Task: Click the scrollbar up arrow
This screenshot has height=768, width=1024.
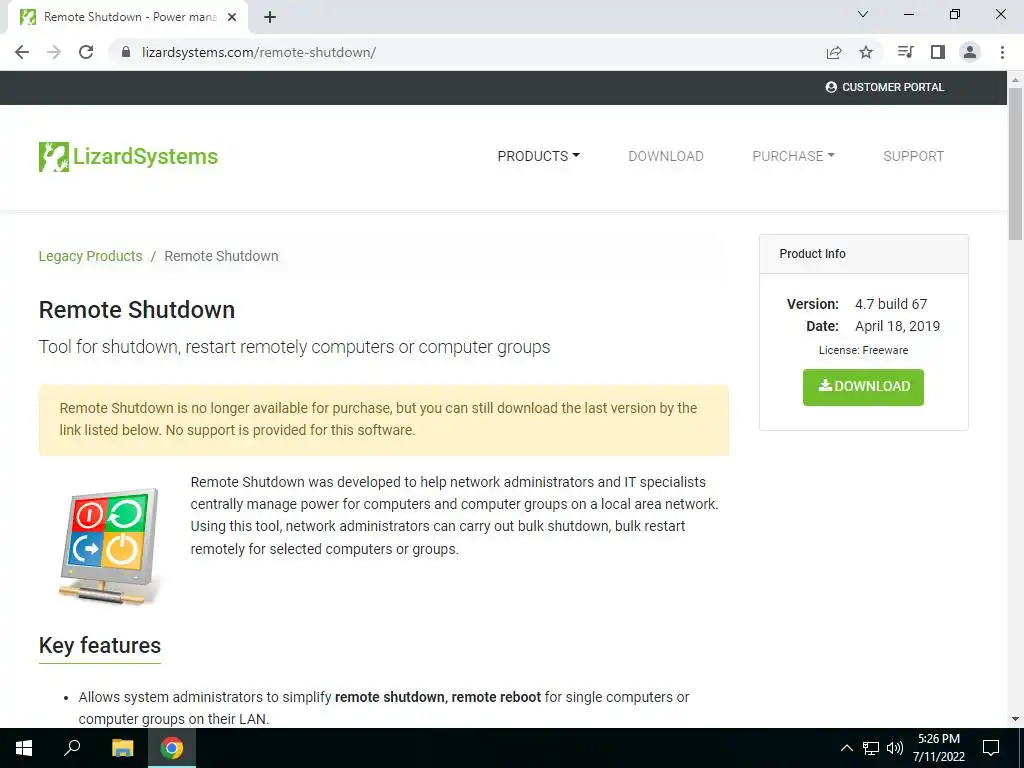Action: click(x=1015, y=80)
